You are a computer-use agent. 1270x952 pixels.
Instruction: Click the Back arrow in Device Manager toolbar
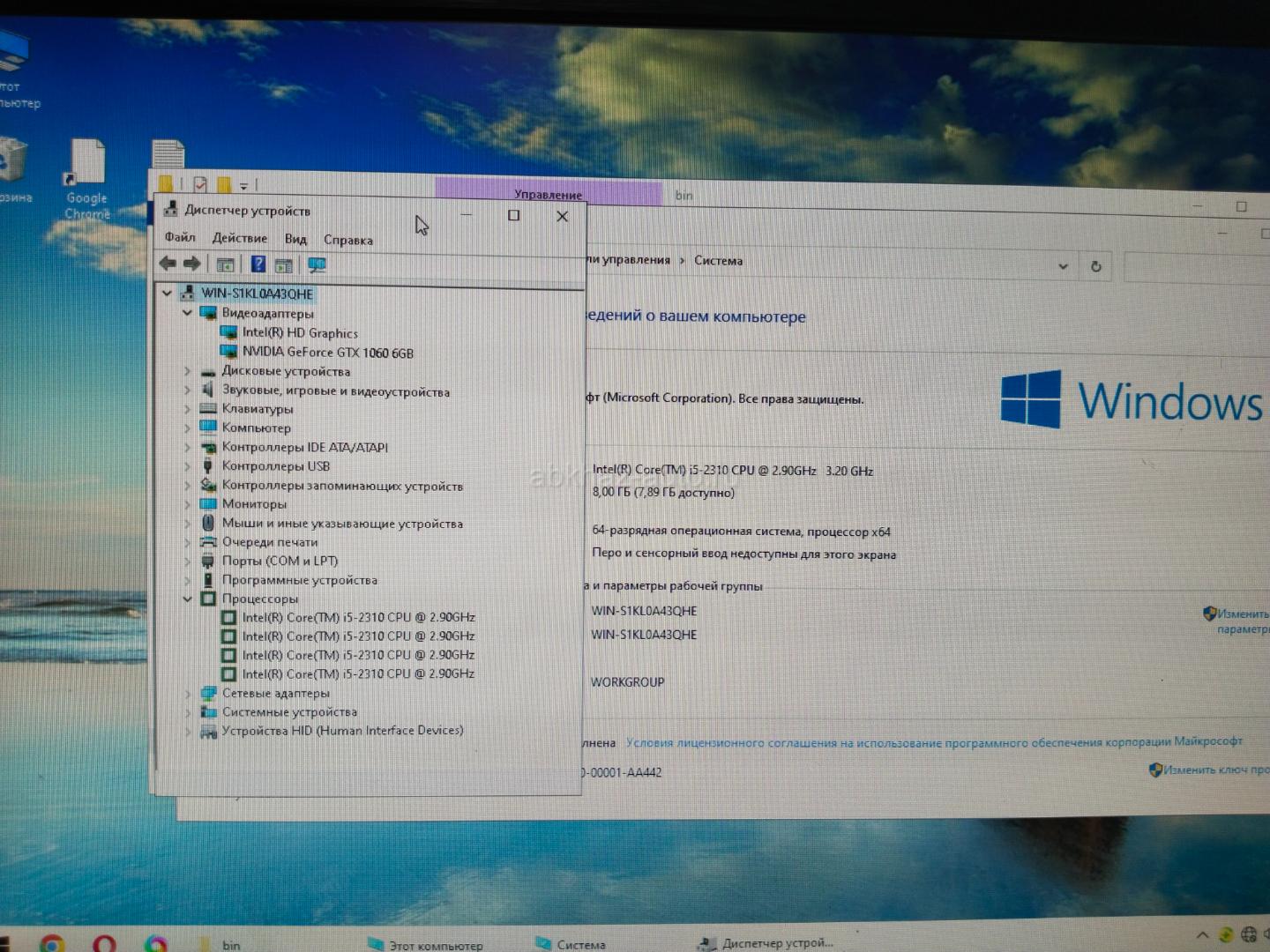point(168,264)
